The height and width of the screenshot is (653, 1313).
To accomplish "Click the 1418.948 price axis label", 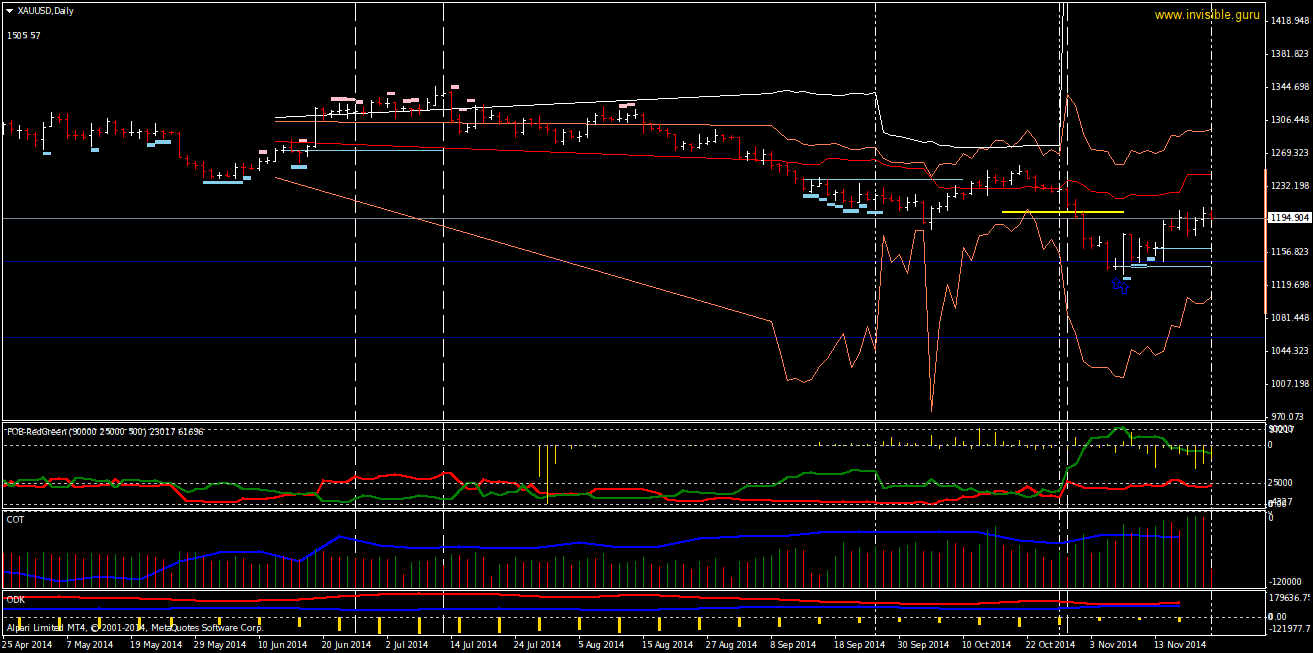I will click(1290, 21).
